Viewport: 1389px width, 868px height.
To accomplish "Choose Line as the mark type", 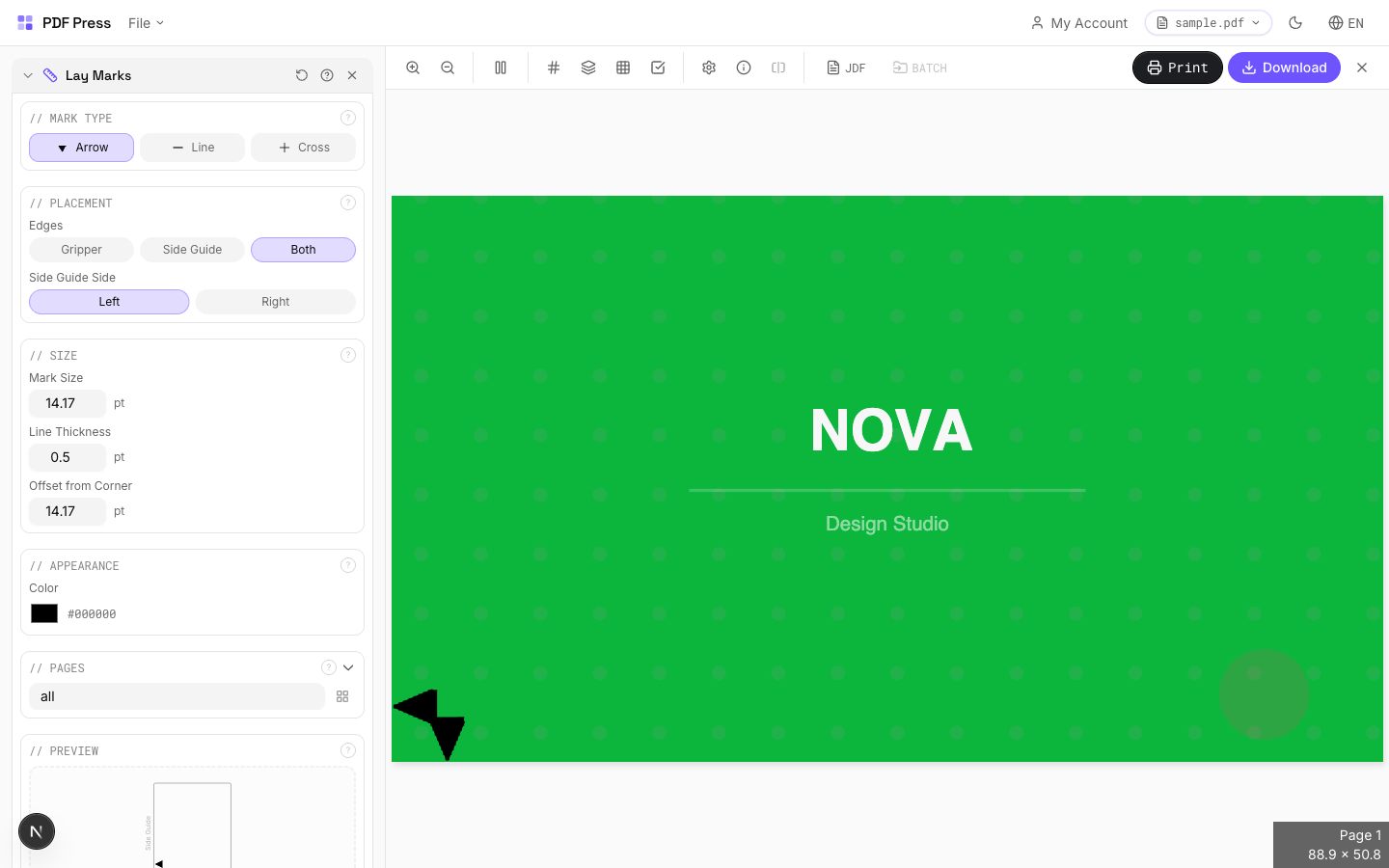I will tap(192, 148).
